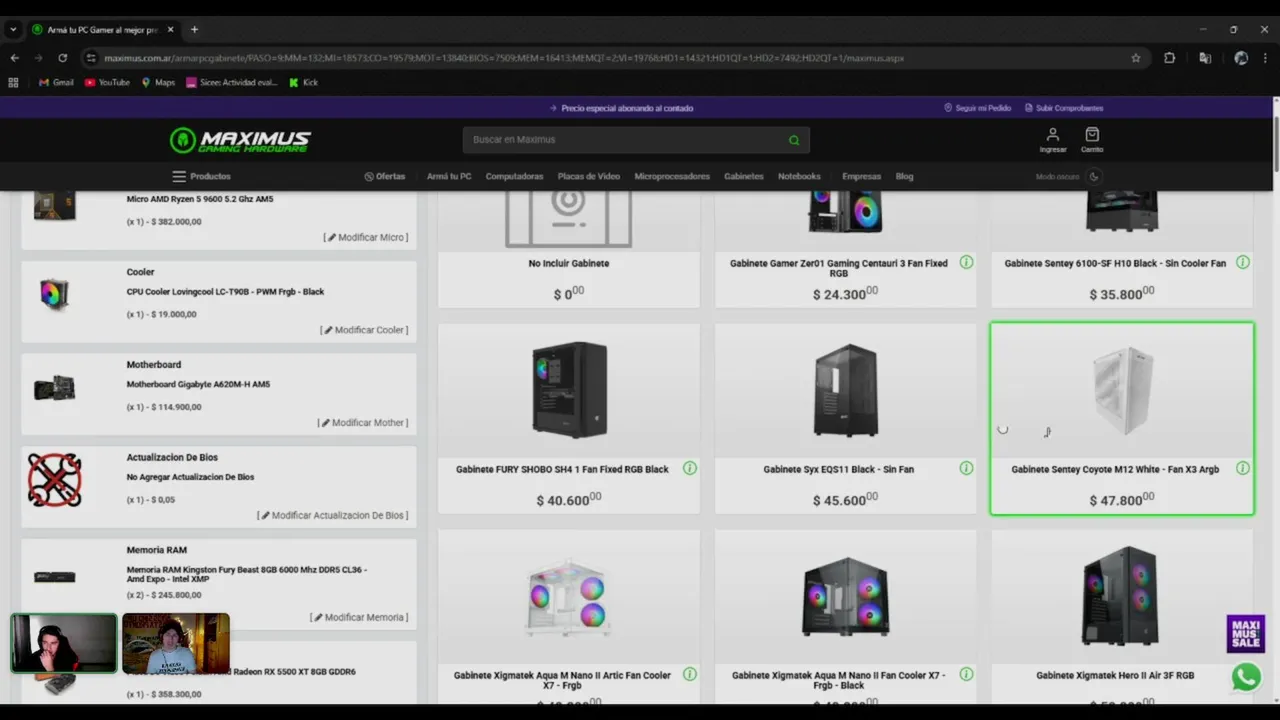Open the browser extensions puzzle icon
Viewport: 1280px width, 720px height.
pyautogui.click(x=1169, y=58)
